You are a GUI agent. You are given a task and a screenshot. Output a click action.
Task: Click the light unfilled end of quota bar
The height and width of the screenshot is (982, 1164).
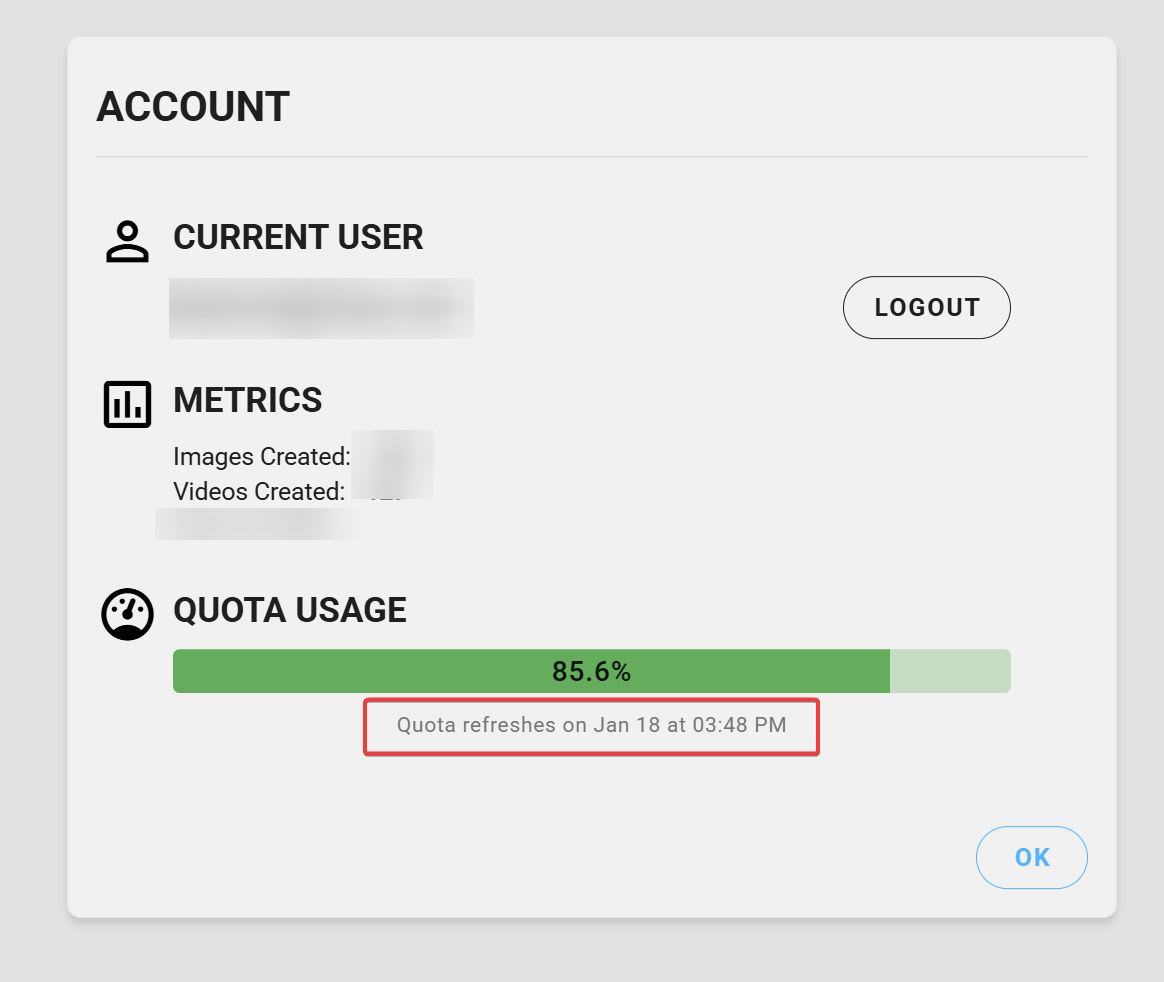(950, 671)
